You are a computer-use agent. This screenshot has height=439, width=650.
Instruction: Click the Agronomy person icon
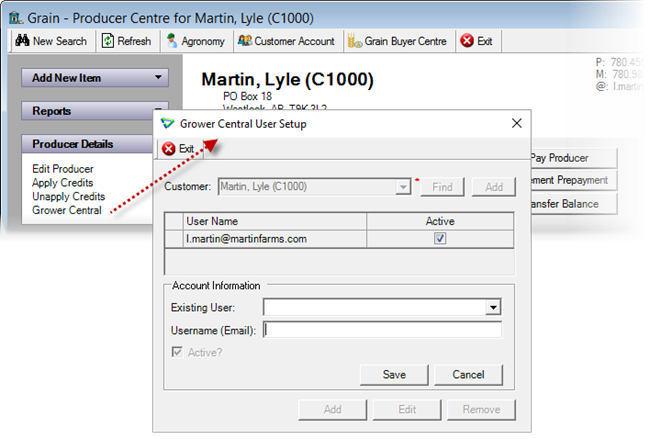coord(172,41)
